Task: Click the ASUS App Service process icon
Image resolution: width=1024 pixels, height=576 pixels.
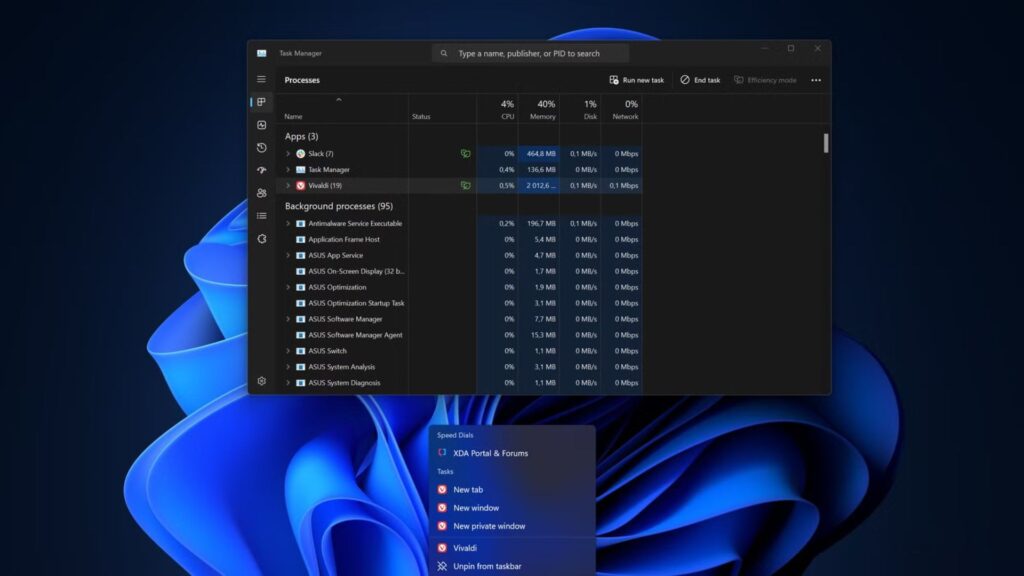Action: (x=300, y=255)
